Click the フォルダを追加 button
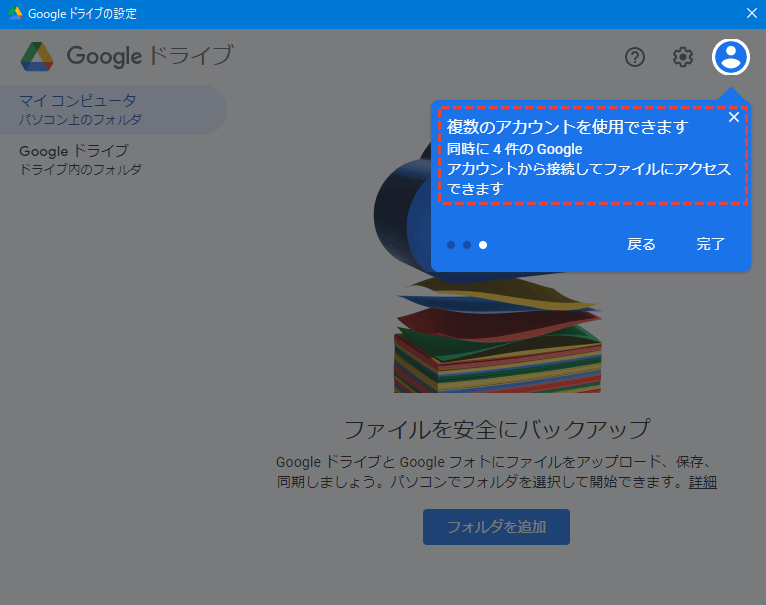766x605 pixels. tap(496, 527)
